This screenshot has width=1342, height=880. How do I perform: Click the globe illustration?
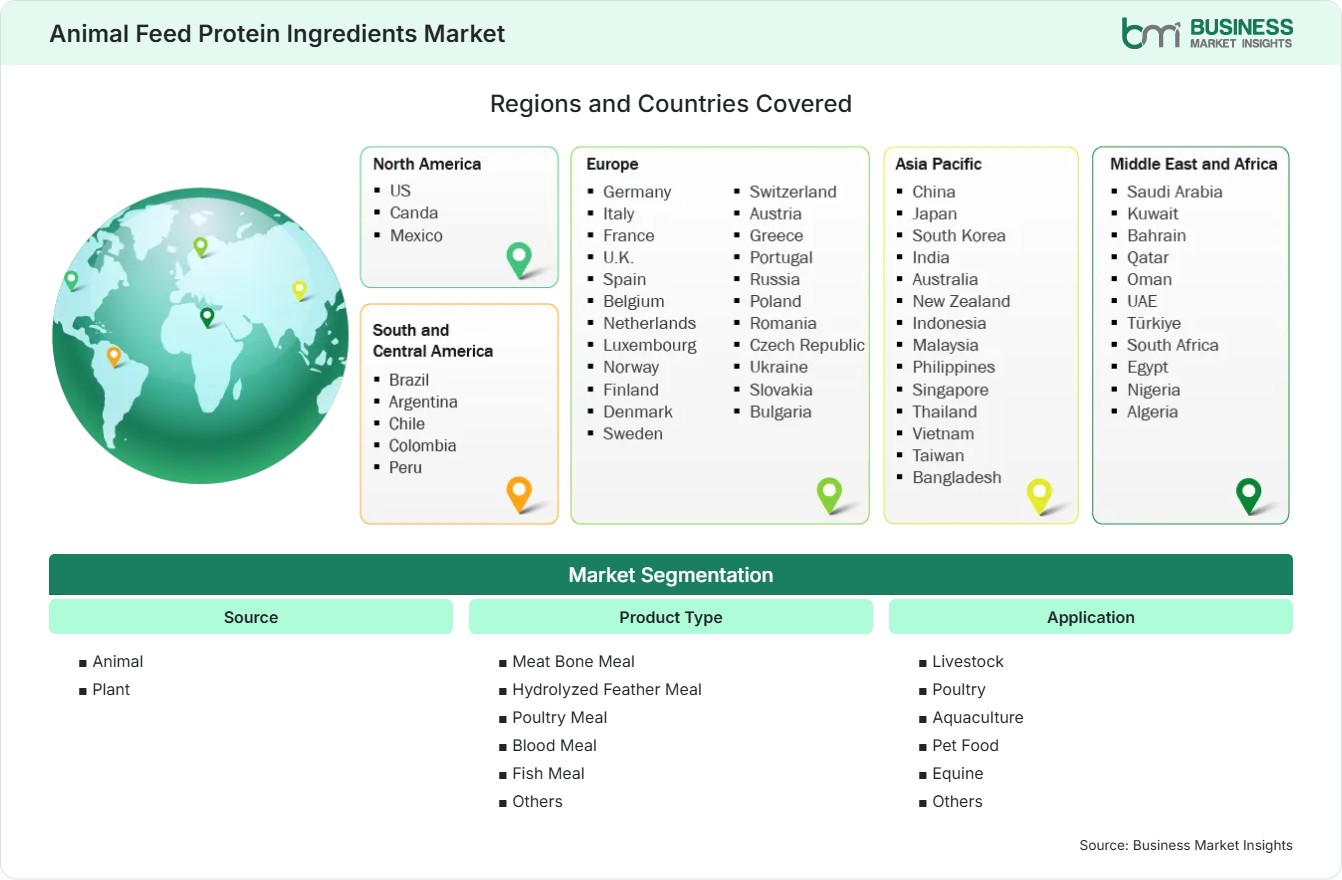click(x=200, y=336)
